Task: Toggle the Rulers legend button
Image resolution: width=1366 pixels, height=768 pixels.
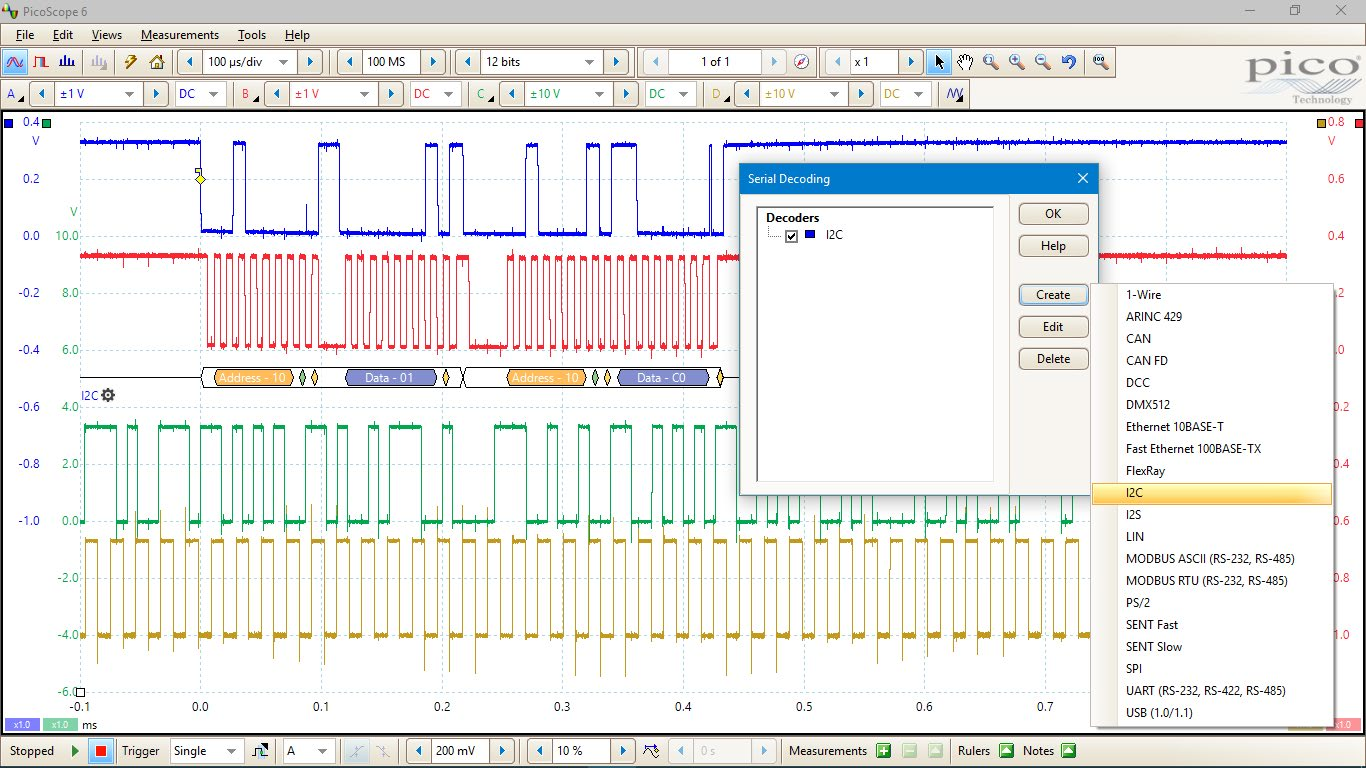Action: coord(1006,751)
